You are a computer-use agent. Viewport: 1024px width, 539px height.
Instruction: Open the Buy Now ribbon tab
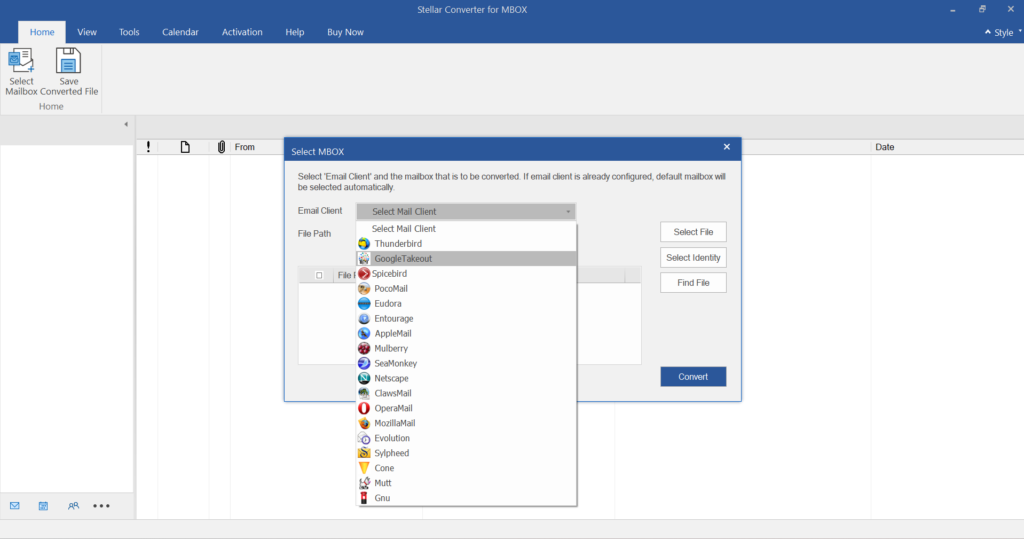(x=345, y=32)
